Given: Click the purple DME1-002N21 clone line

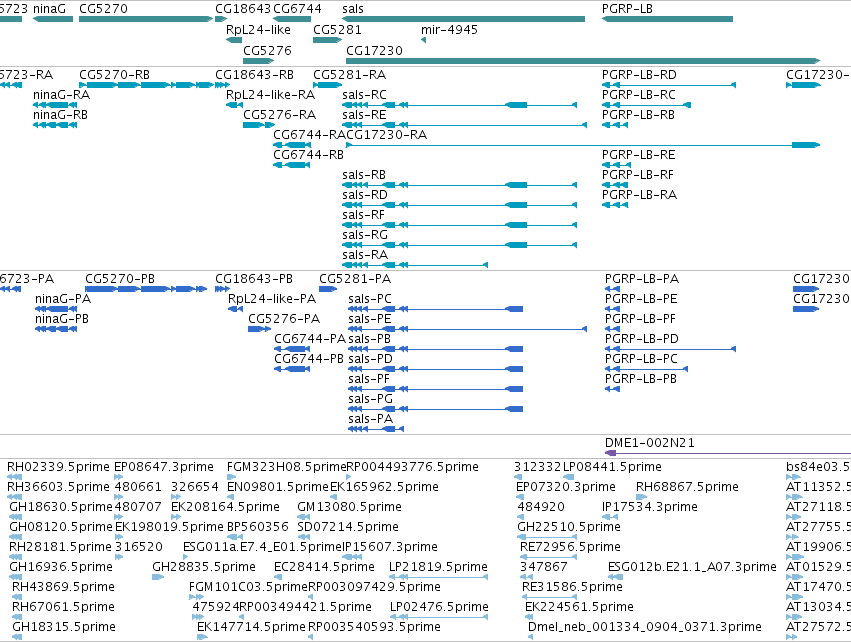Looking at the screenshot, I should 728,453.
